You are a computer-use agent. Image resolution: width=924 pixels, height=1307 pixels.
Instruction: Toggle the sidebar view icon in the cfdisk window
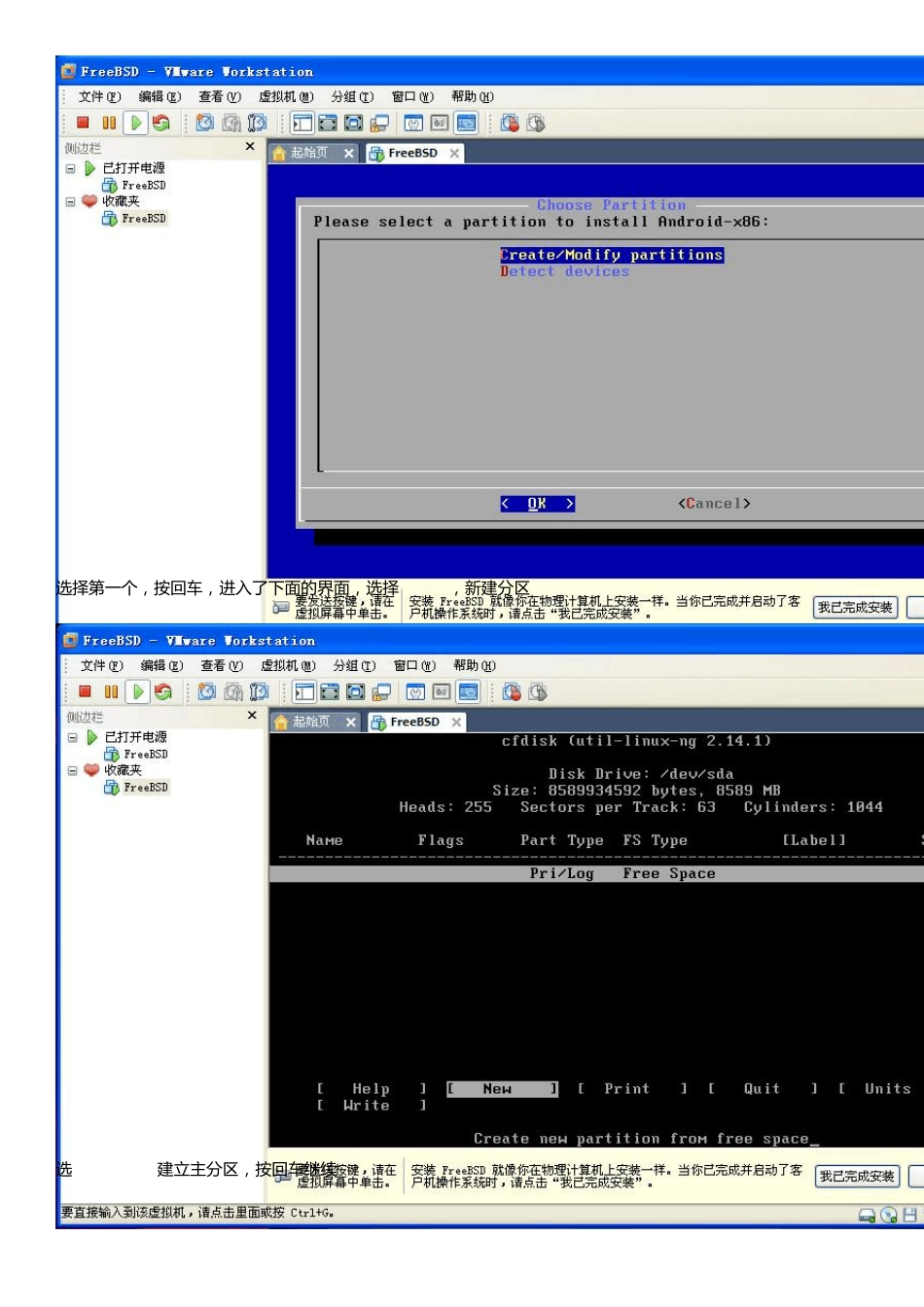pyautogui.click(x=304, y=691)
